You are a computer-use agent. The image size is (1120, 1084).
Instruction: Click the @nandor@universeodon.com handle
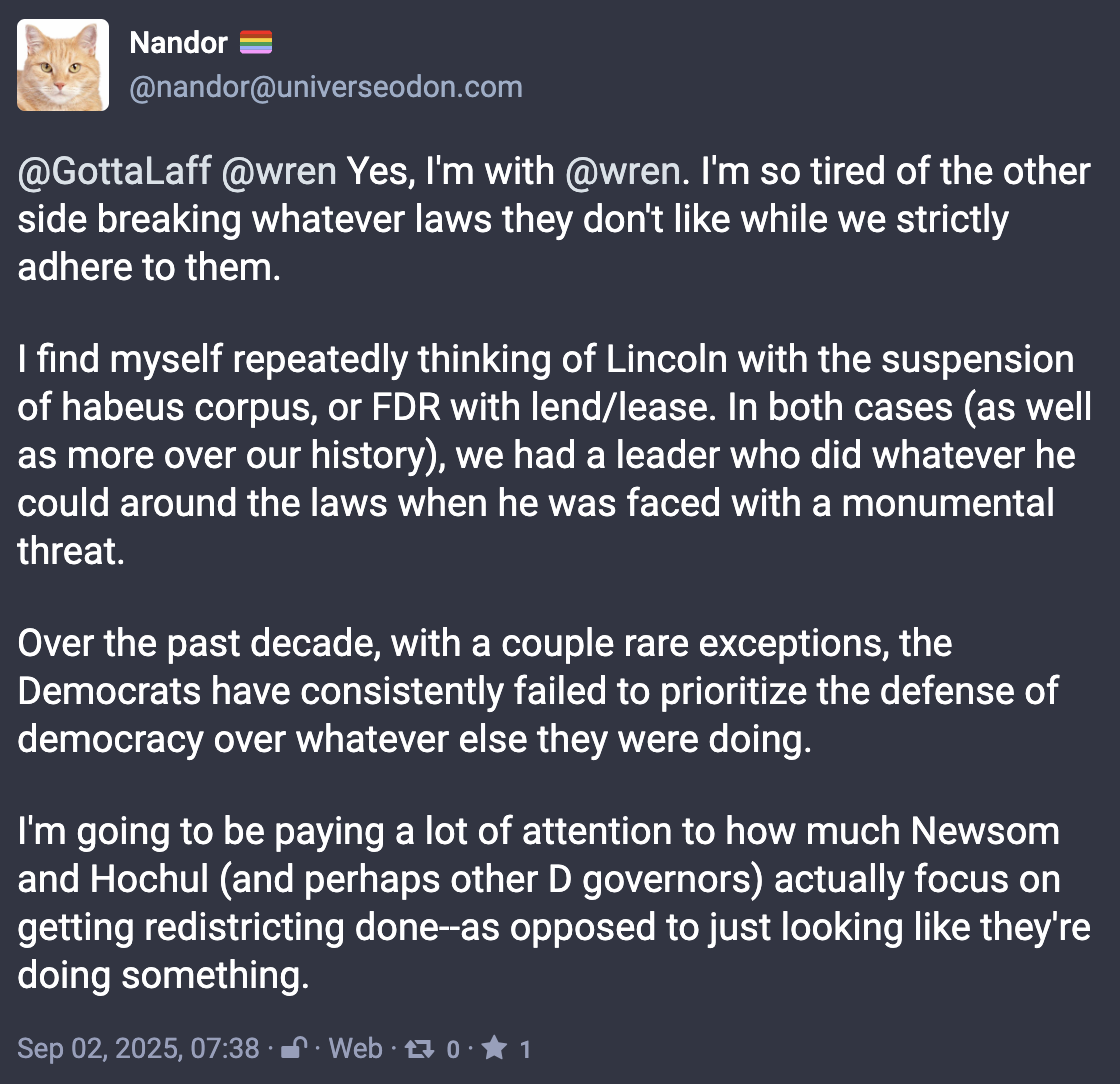326,87
